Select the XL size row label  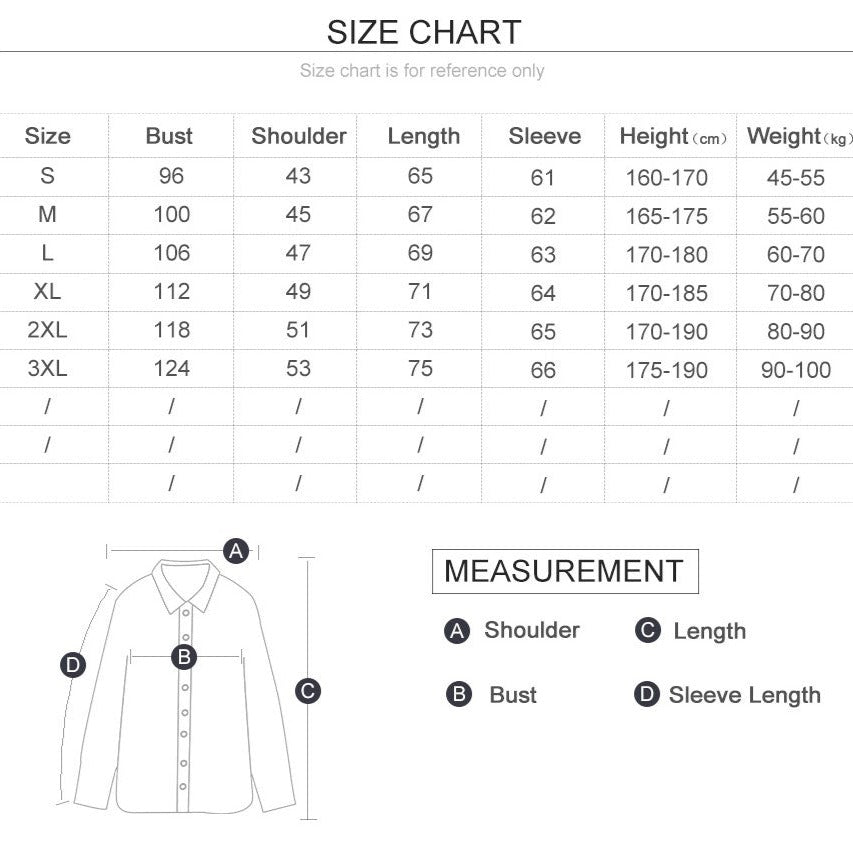coord(47,291)
